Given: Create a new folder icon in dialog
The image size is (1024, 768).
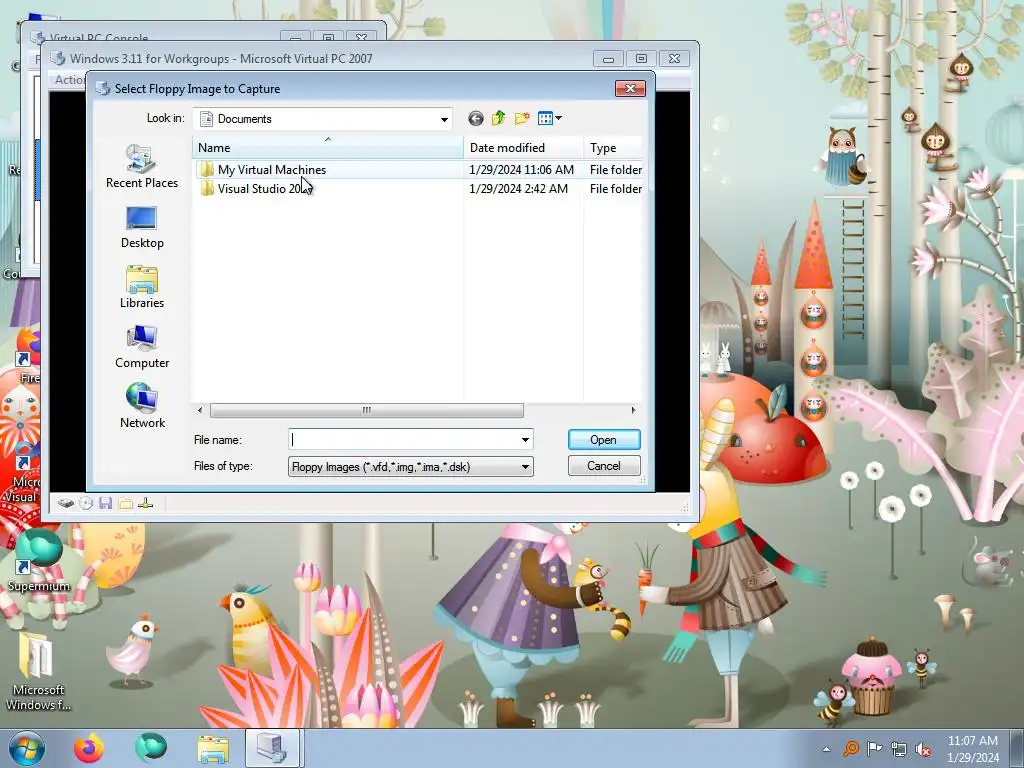Looking at the screenshot, I should pyautogui.click(x=522, y=118).
